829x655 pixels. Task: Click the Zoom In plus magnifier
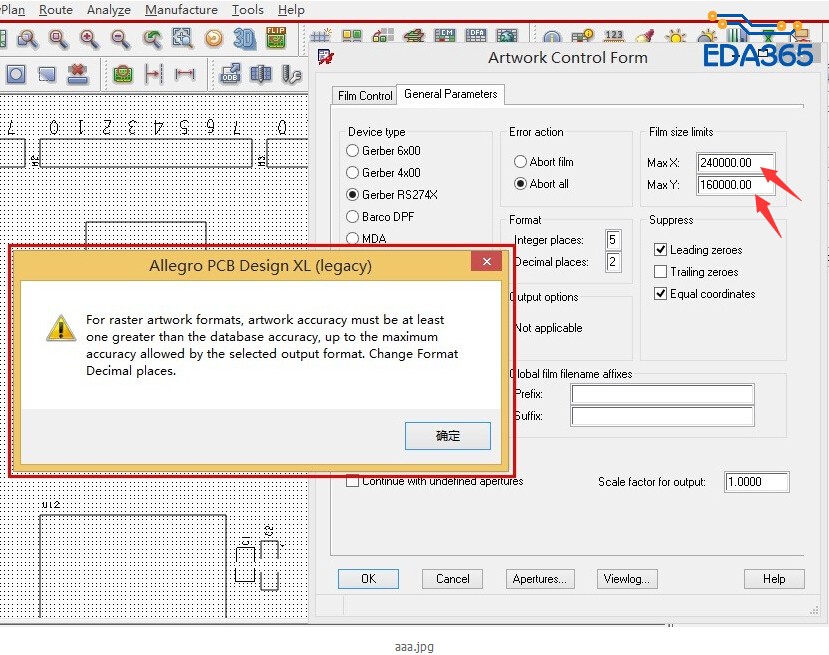click(89, 39)
